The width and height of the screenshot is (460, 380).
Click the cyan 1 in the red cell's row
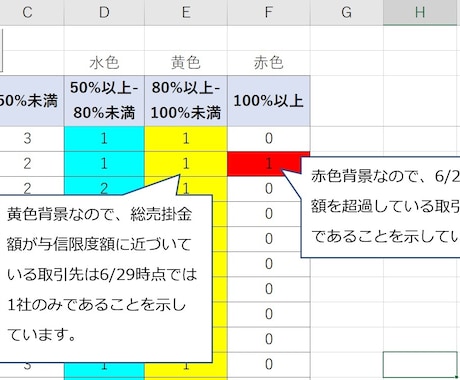point(104,164)
